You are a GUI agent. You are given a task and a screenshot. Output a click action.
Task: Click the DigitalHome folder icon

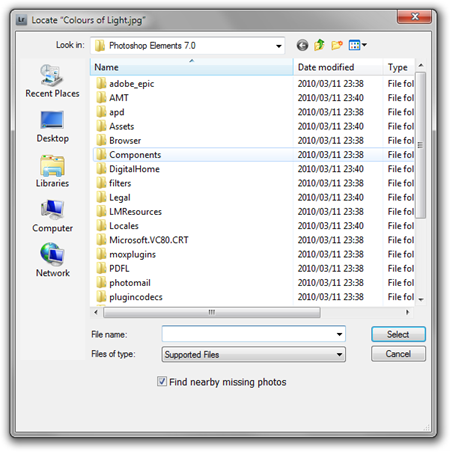tap(101, 169)
